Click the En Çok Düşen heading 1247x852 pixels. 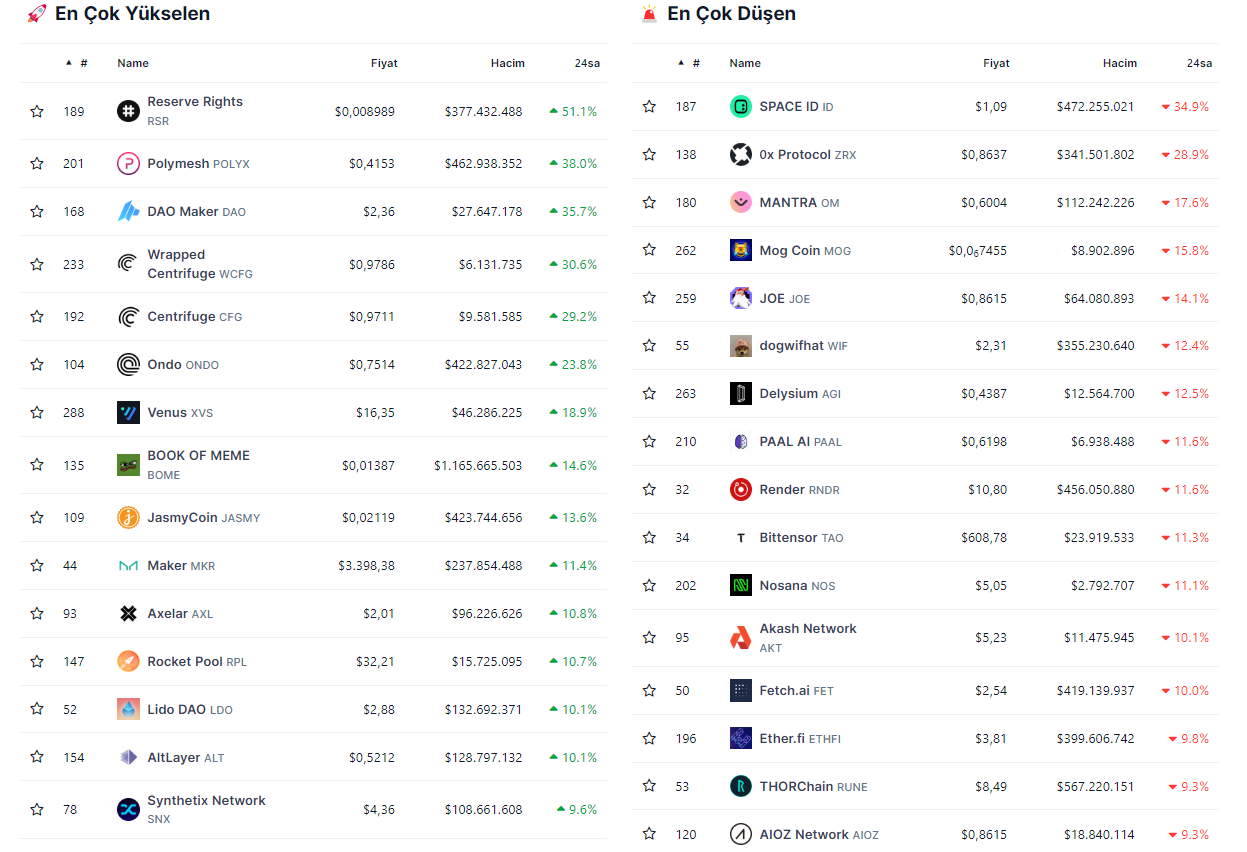731,14
